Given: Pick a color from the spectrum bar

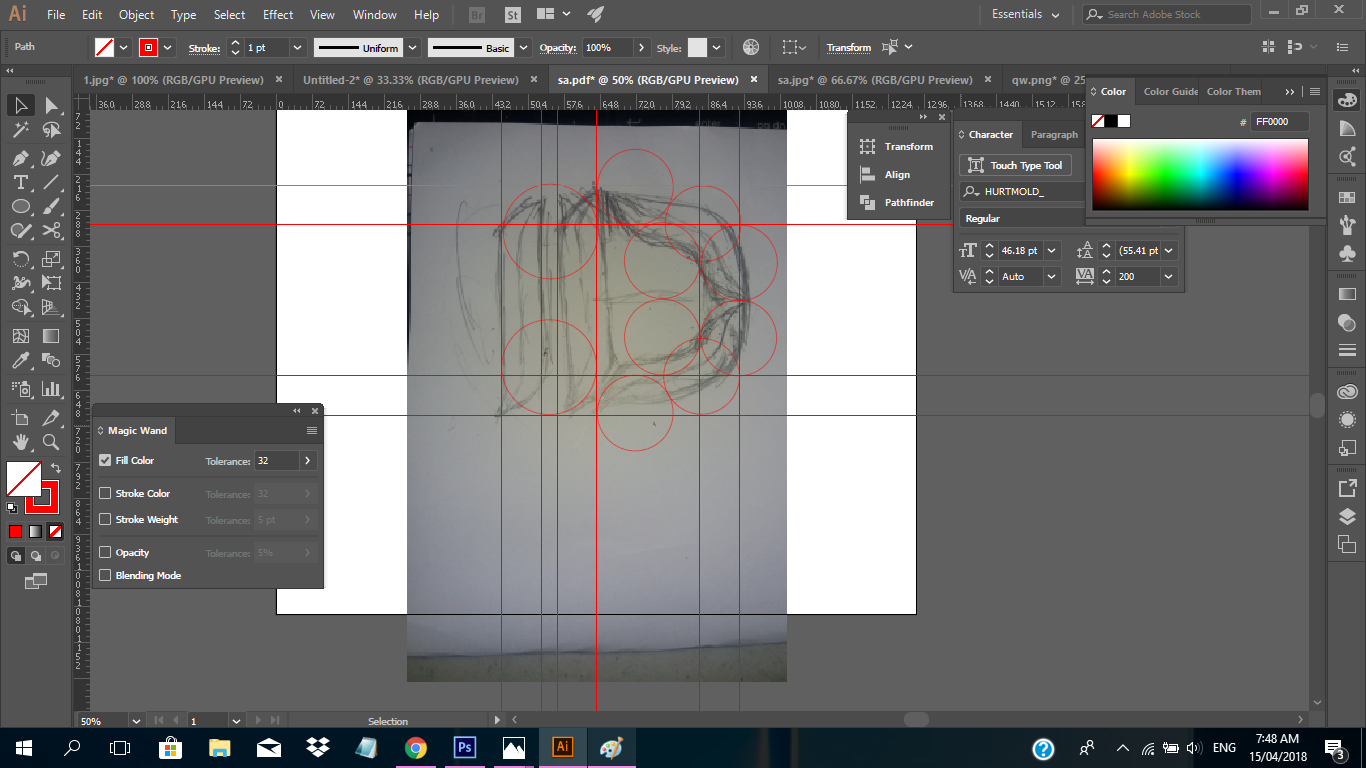Looking at the screenshot, I should pyautogui.click(x=1199, y=174).
